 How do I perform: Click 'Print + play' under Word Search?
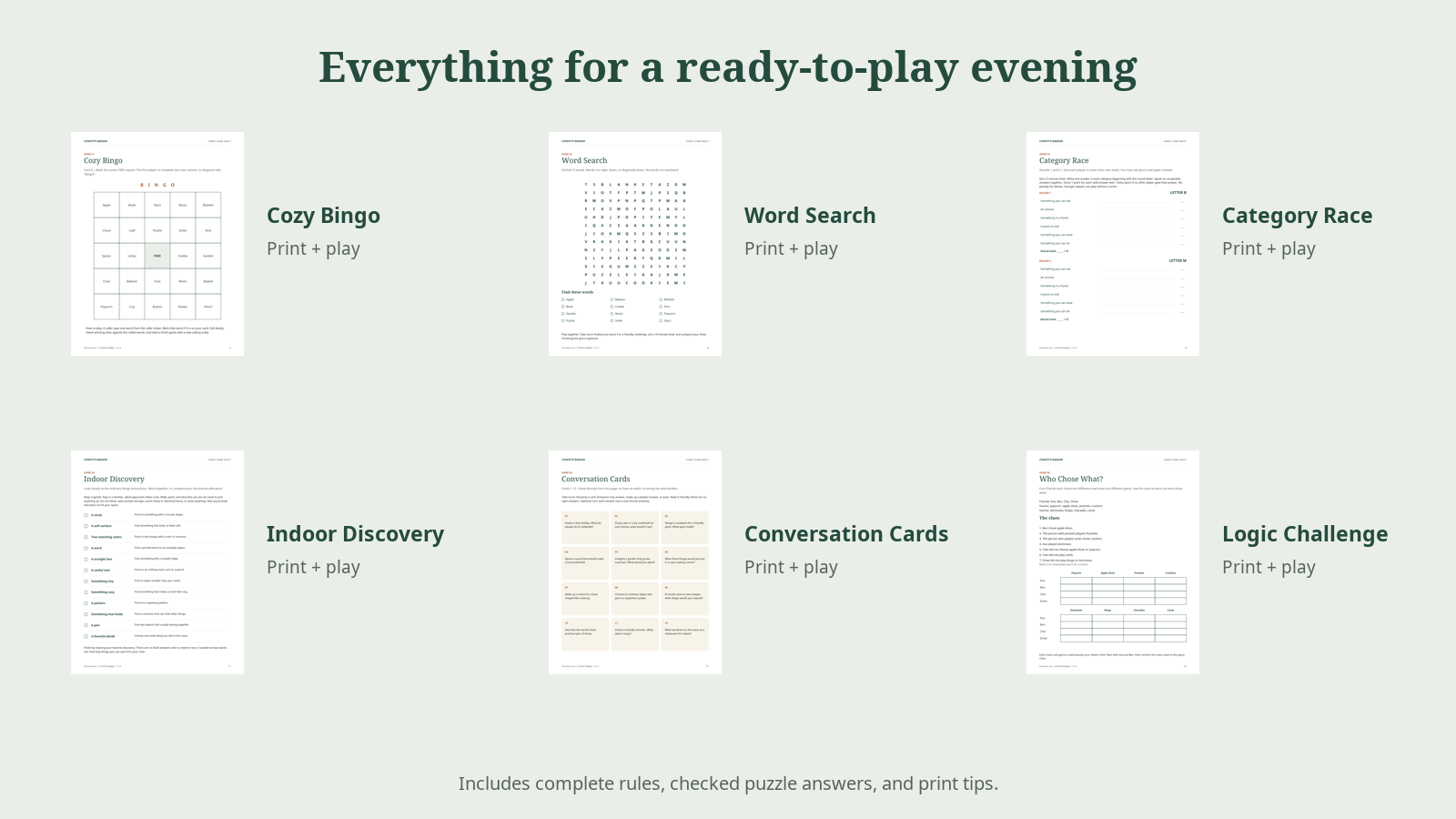point(791,248)
